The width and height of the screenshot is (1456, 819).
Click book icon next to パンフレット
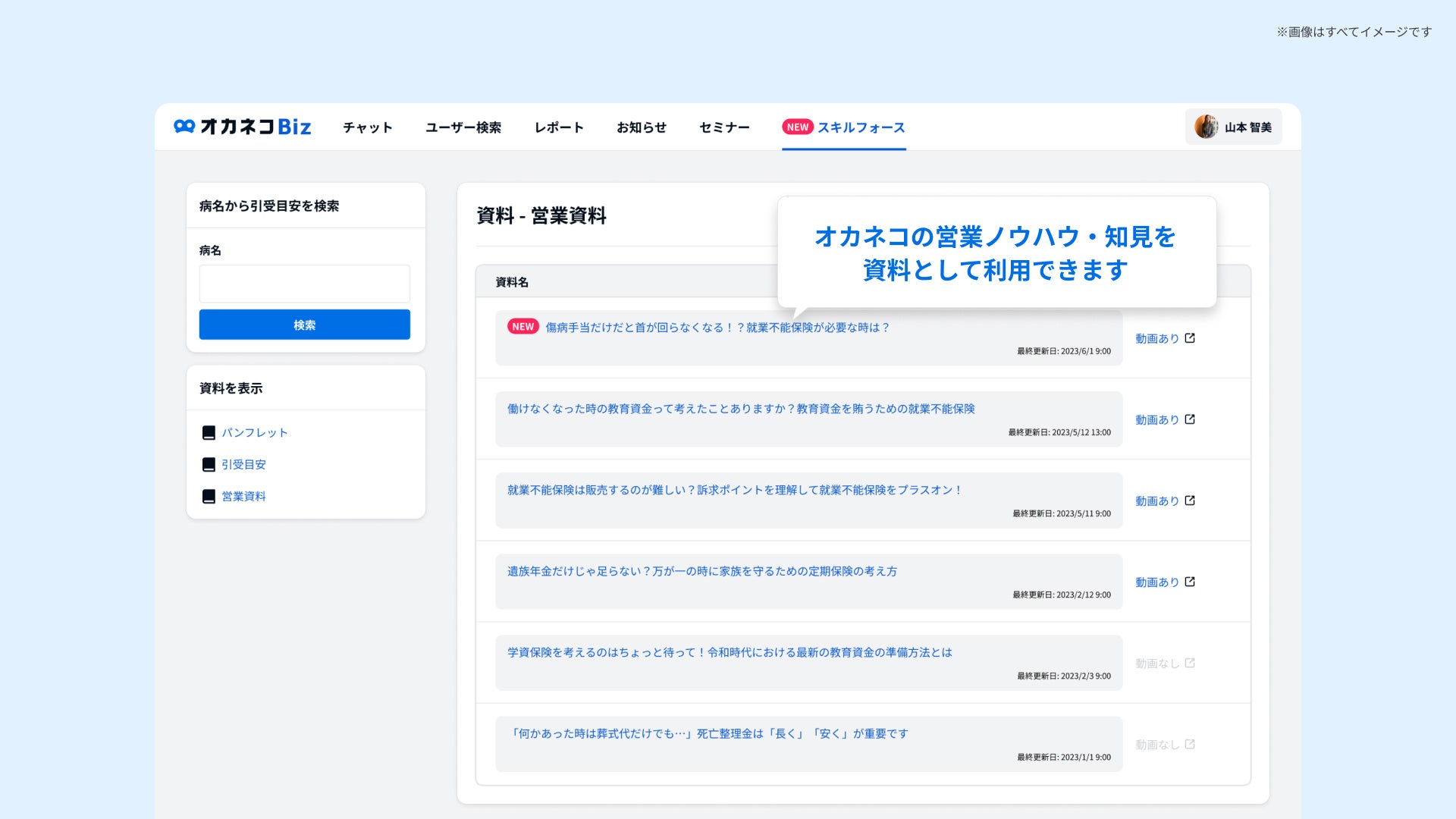(x=209, y=432)
